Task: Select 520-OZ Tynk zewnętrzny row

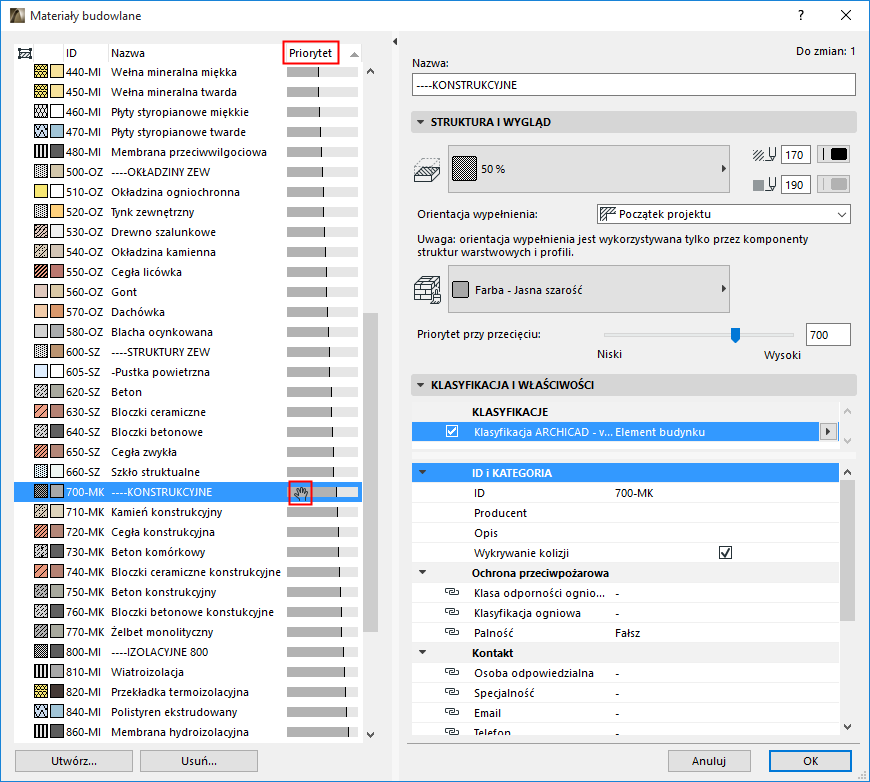Action: tap(188, 211)
